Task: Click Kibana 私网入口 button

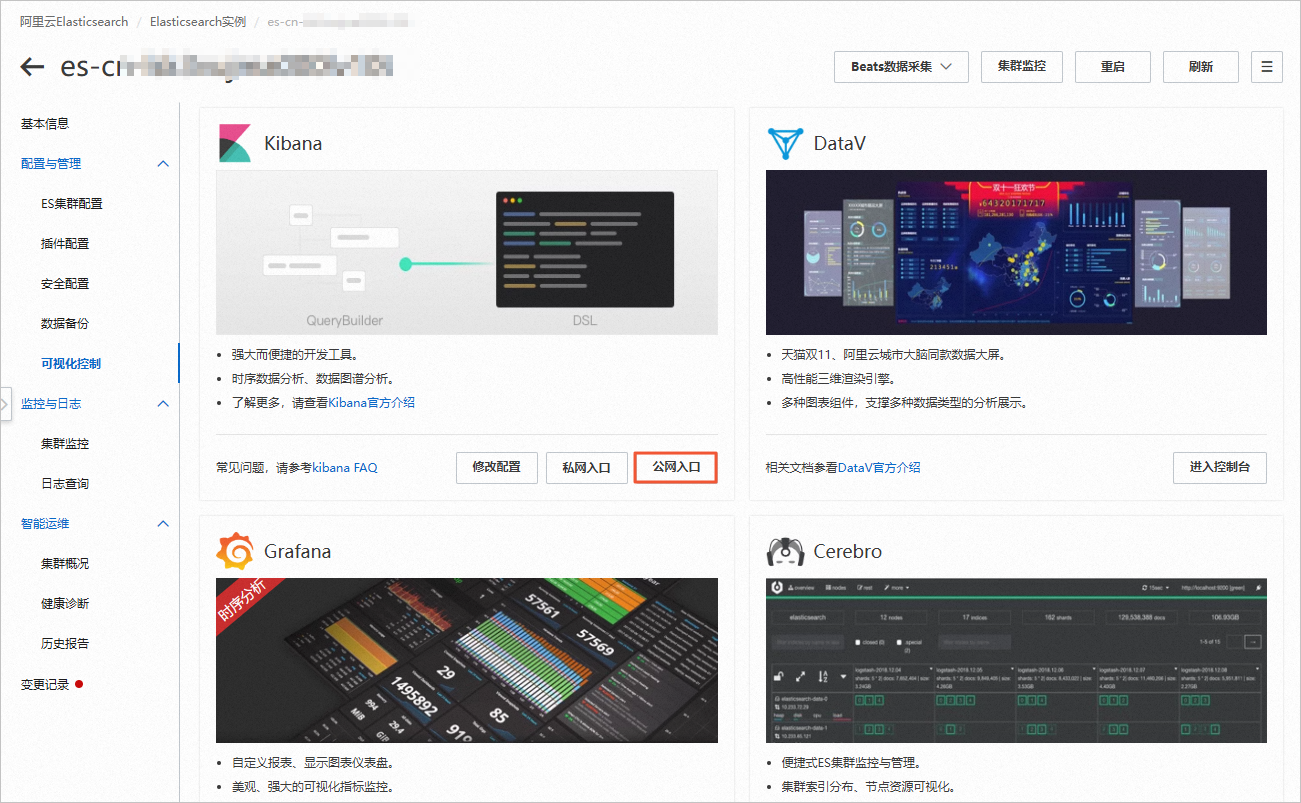Action: pyautogui.click(x=586, y=467)
